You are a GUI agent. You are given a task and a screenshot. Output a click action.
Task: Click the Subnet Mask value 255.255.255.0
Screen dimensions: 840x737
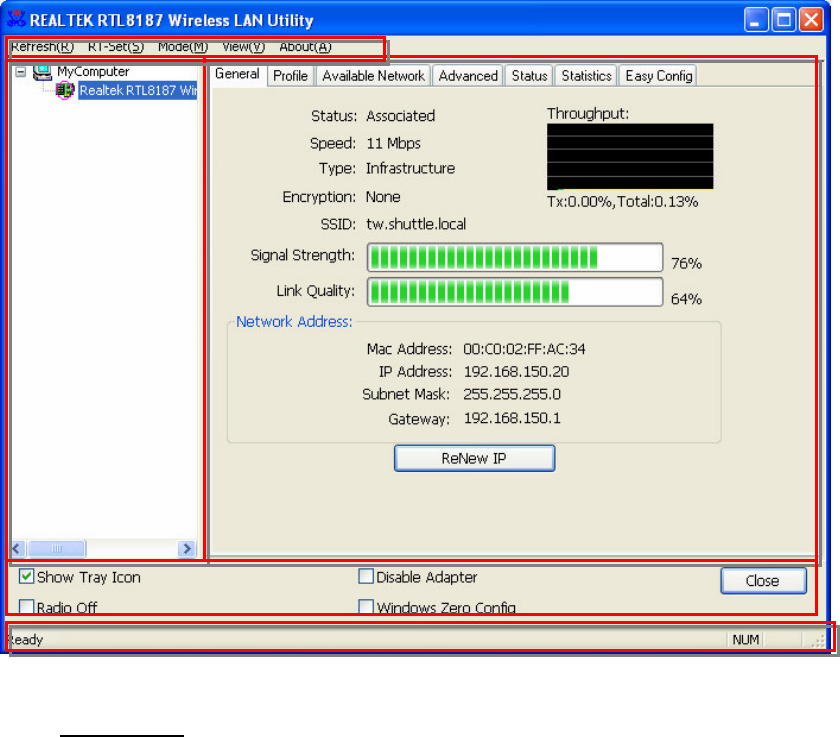click(x=512, y=395)
